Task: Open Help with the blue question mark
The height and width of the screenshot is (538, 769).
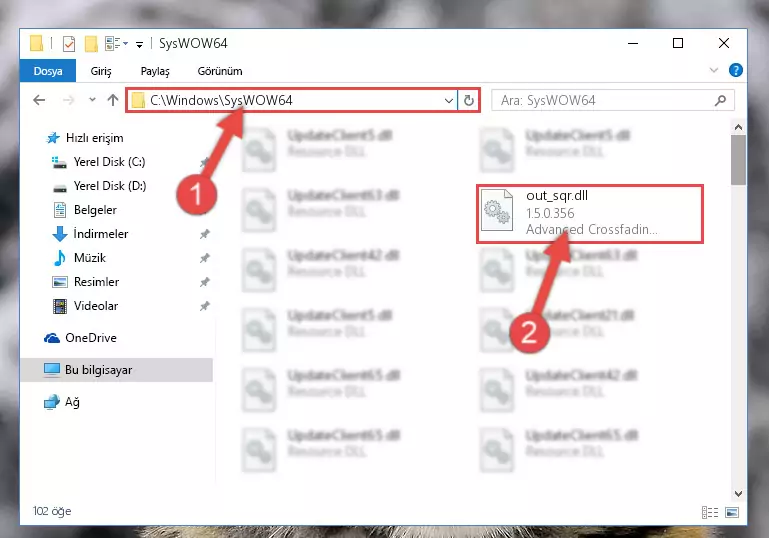Action: (x=735, y=71)
